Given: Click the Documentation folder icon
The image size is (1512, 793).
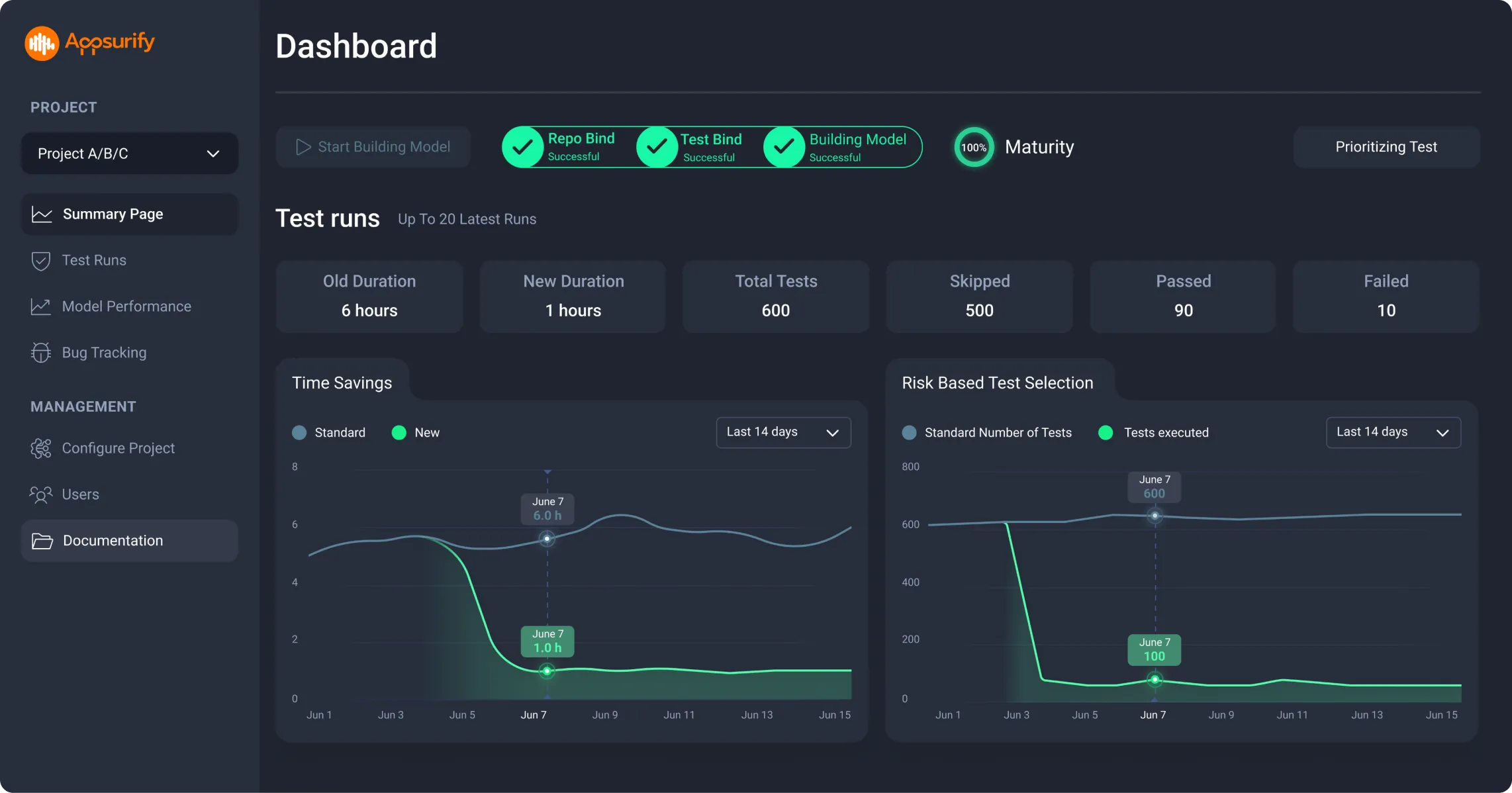Looking at the screenshot, I should pyautogui.click(x=41, y=541).
